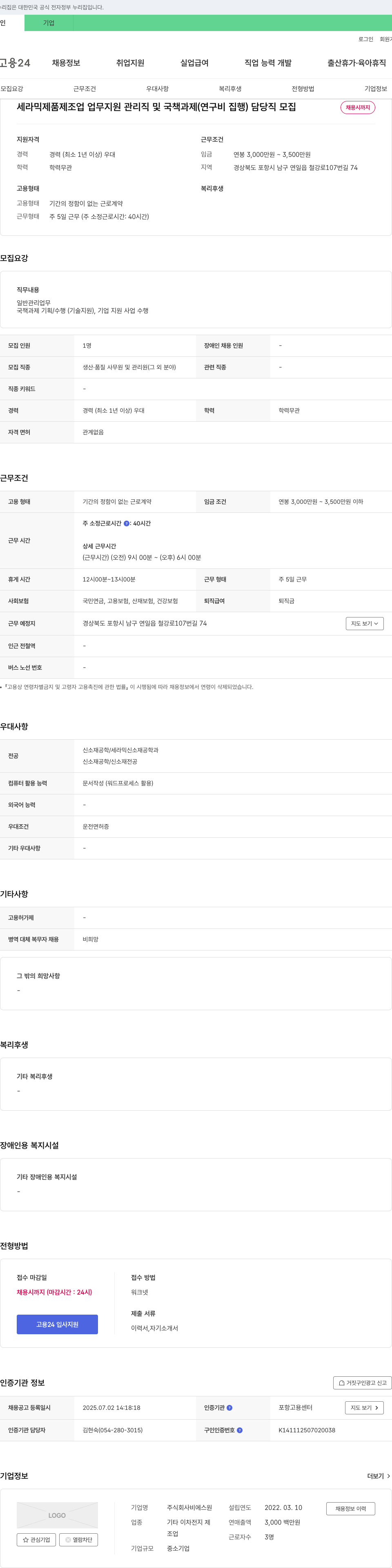Image resolution: width=392 pixels, height=1568 pixels.
Task: Click the help icon beside 구인인증번호
Action: coord(239,1430)
